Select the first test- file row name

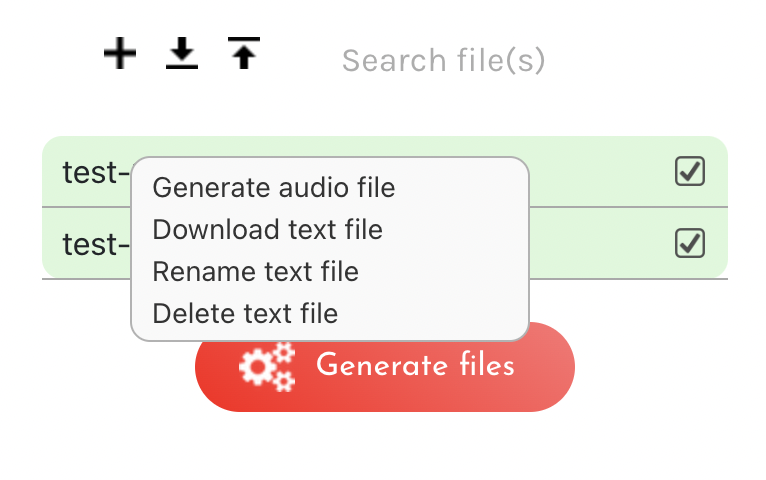tap(96, 172)
